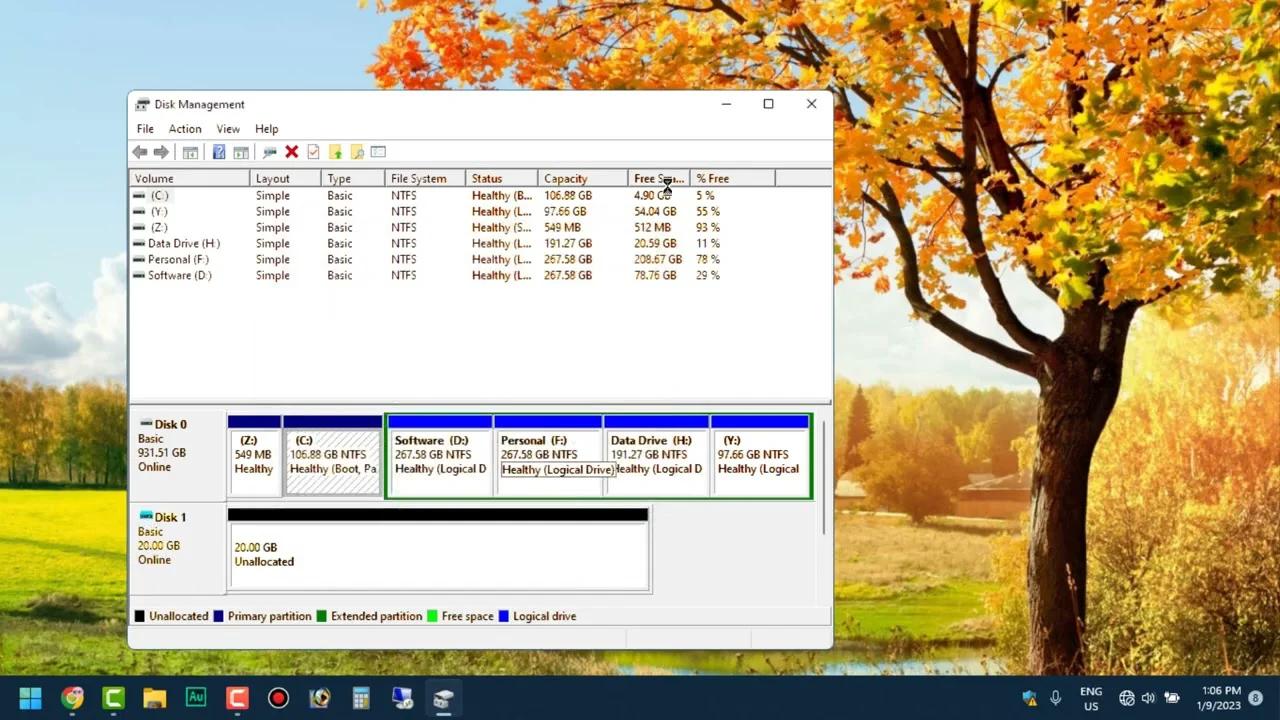Toggle the console tree pane icon
The height and width of the screenshot is (720, 1280).
click(x=190, y=151)
